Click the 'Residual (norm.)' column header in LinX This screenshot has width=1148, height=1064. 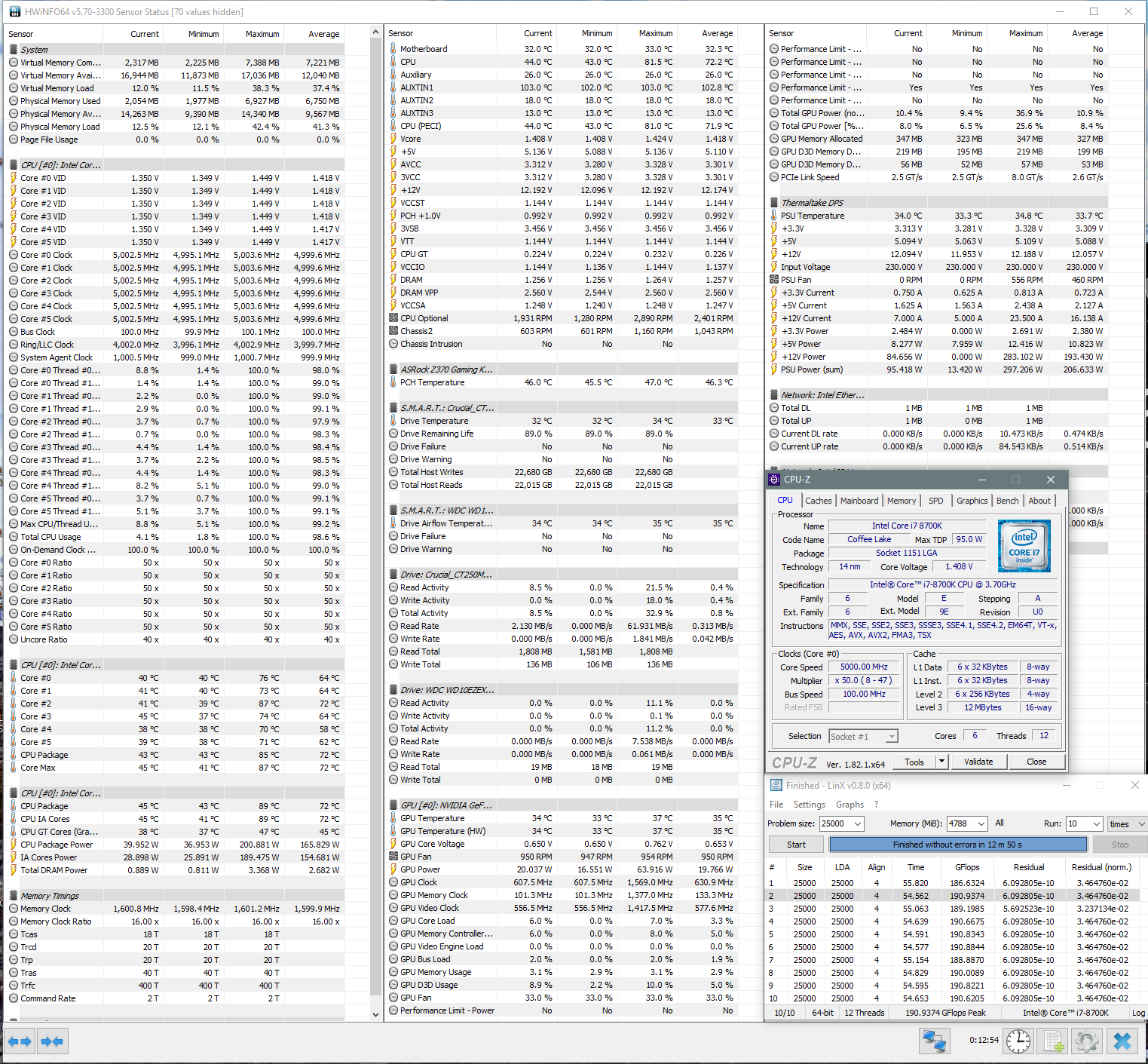(1101, 867)
